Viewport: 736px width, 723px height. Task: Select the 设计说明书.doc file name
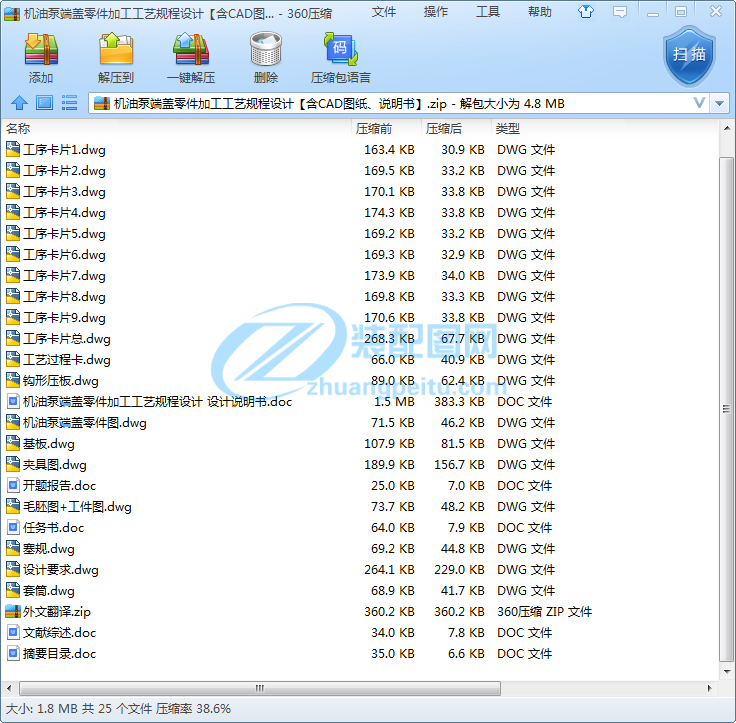point(157,401)
